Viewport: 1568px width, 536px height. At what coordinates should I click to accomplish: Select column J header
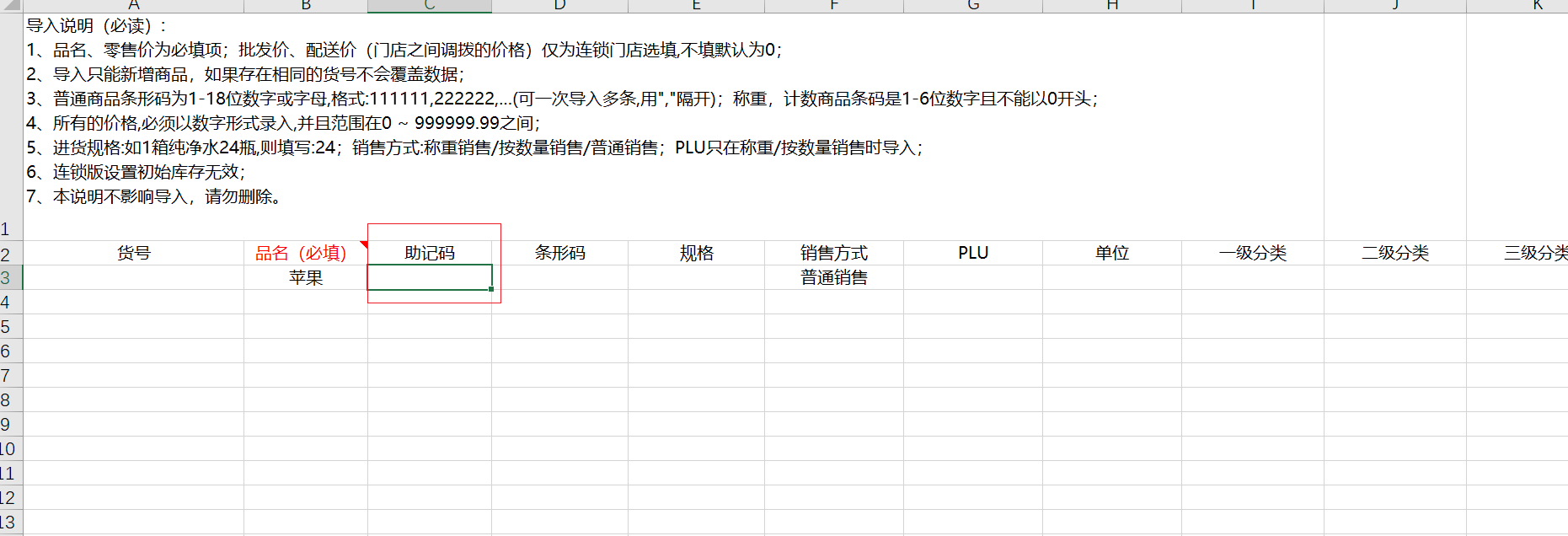pyautogui.click(x=1394, y=6)
